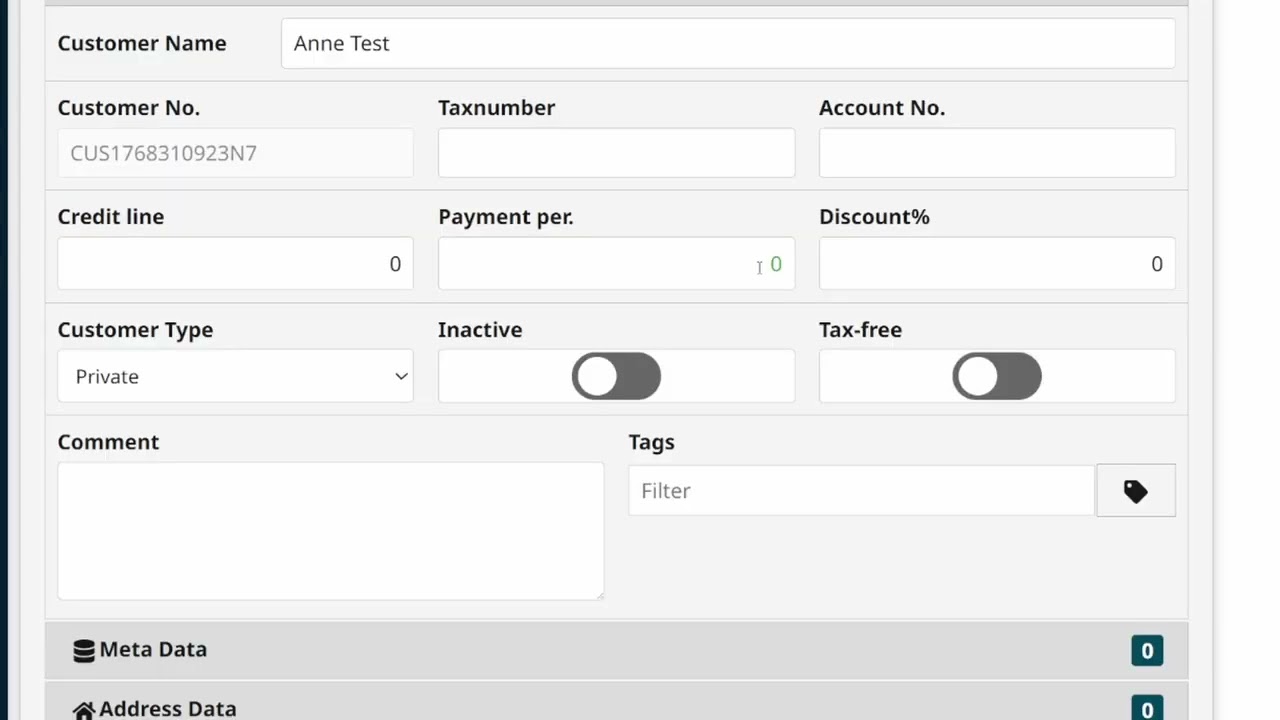
Task: Click into the Account No. field
Action: click(997, 153)
